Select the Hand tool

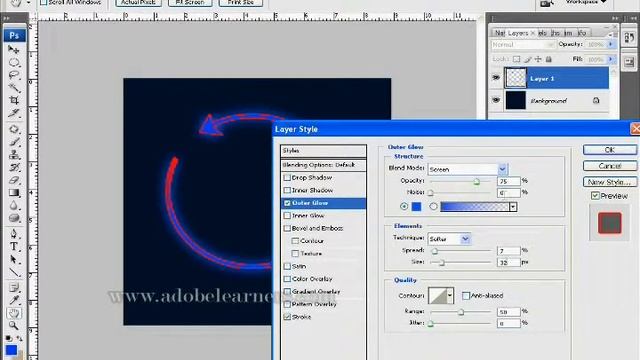13,313
